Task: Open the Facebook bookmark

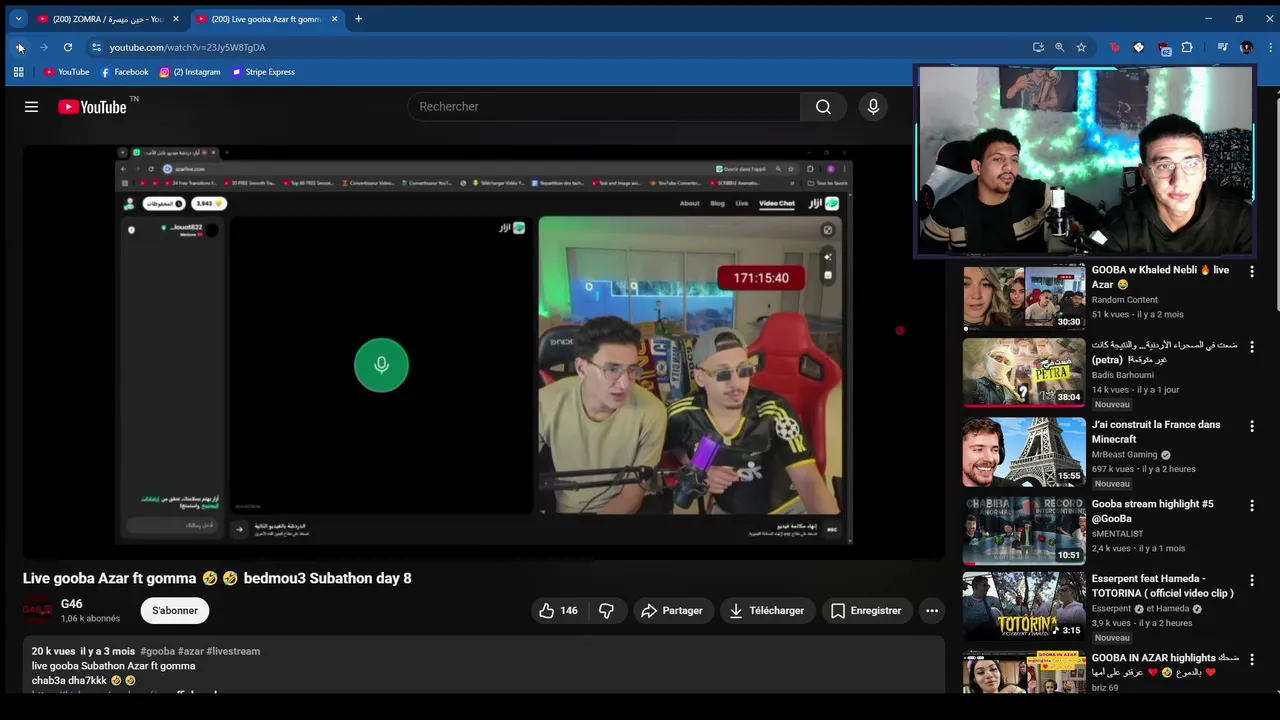Action: point(124,72)
